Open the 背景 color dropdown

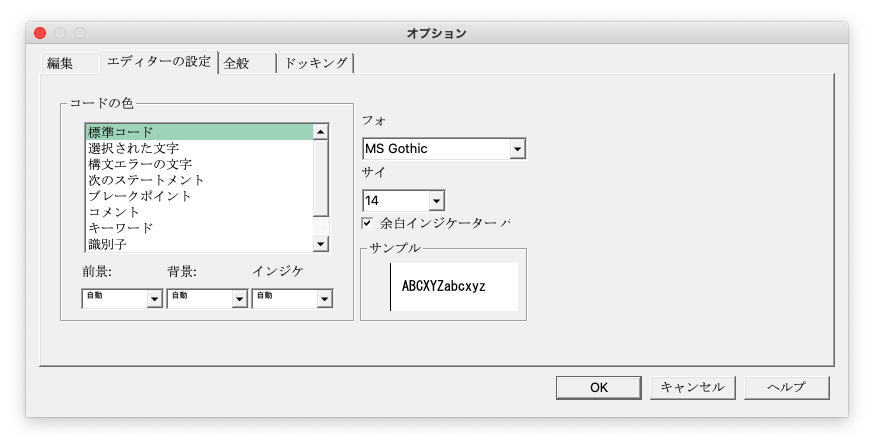[x=239, y=298]
